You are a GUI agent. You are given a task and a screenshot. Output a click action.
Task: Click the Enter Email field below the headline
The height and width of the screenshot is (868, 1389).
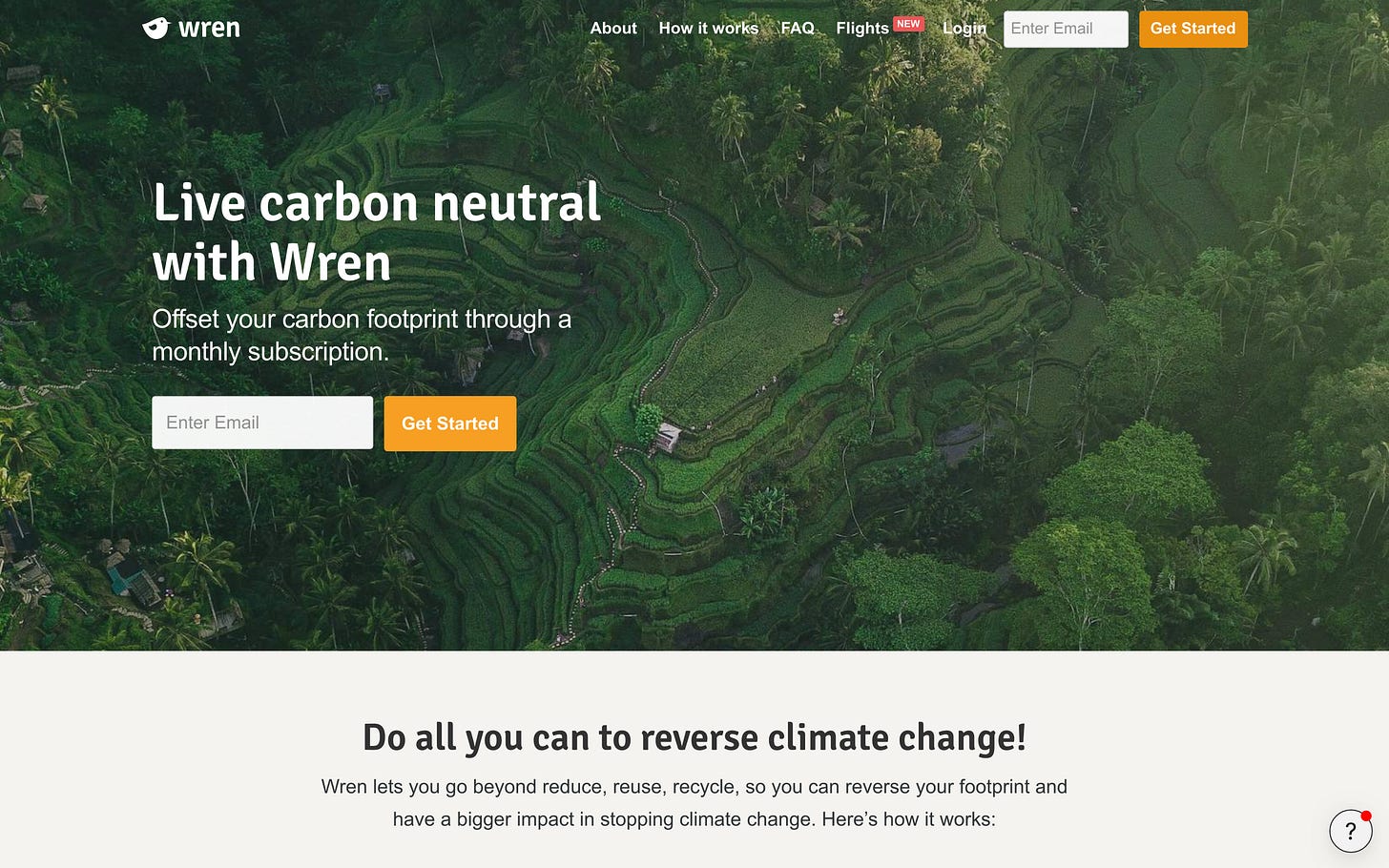[262, 423]
